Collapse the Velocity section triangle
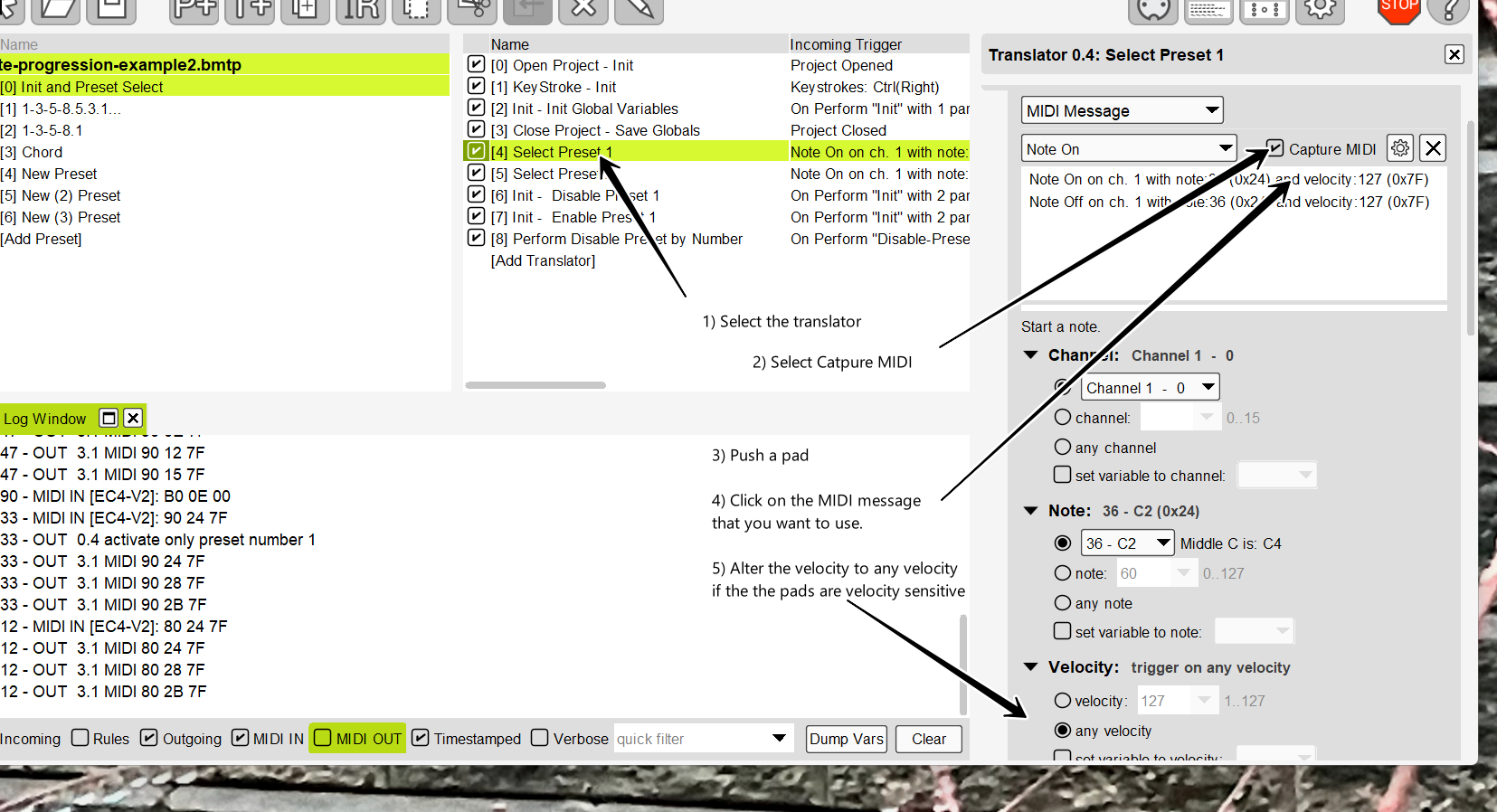This screenshot has width=1497, height=812. tap(1030, 667)
